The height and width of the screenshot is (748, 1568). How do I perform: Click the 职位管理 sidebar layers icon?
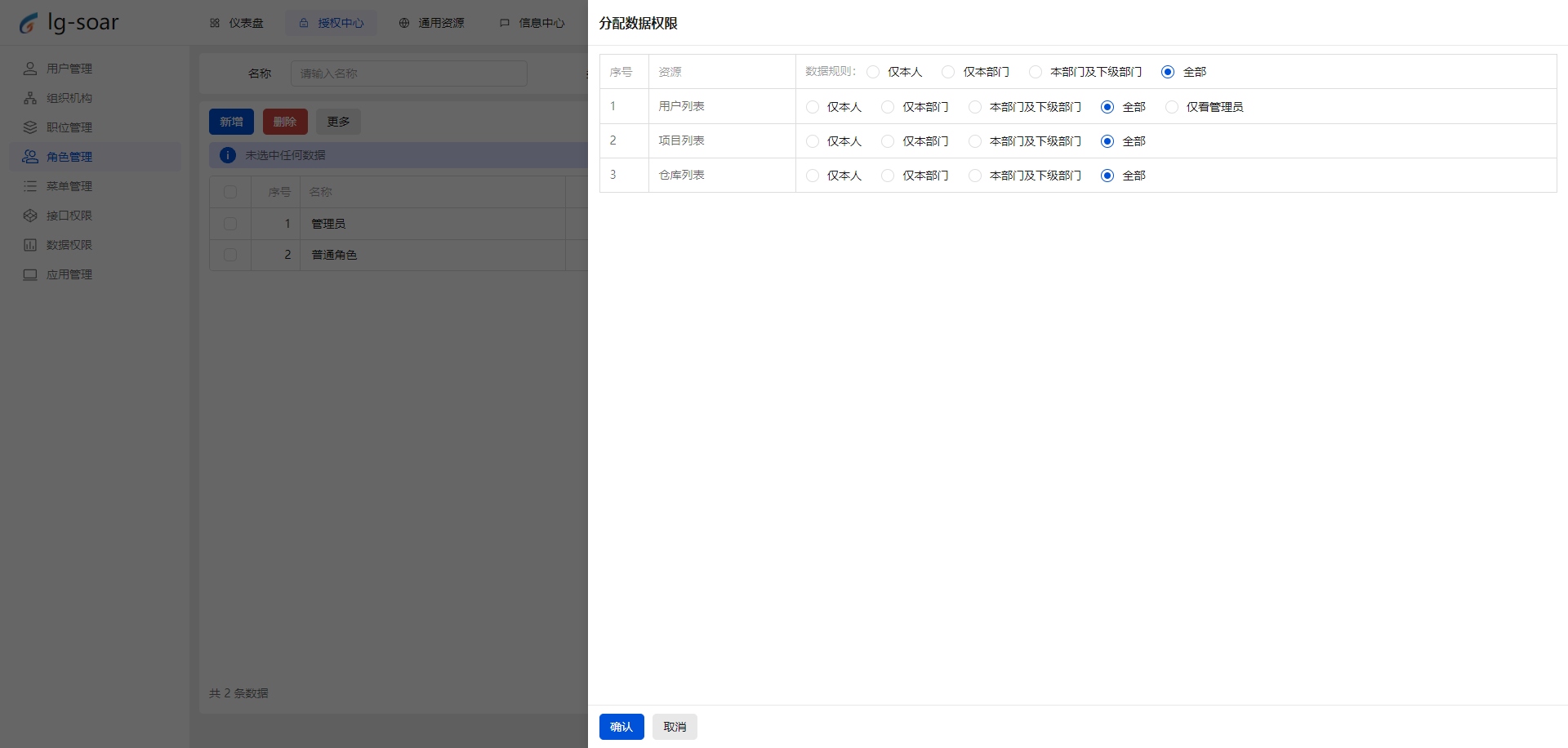point(30,127)
